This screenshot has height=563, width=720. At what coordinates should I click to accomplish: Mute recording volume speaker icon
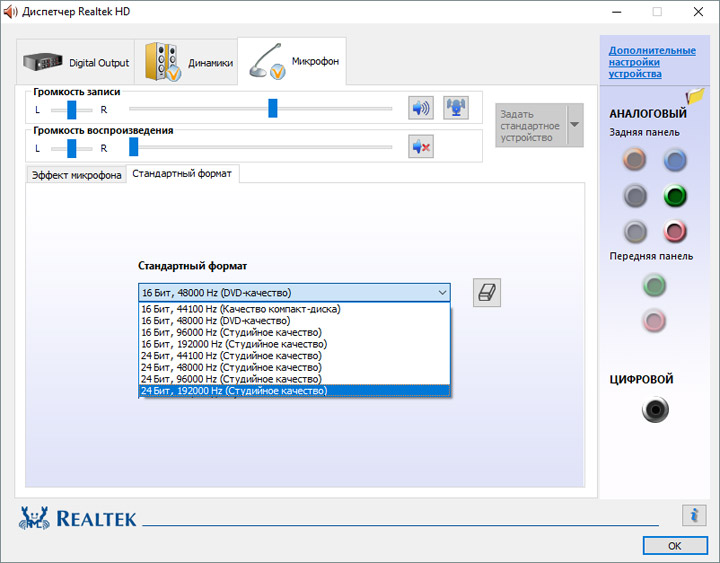pos(421,108)
